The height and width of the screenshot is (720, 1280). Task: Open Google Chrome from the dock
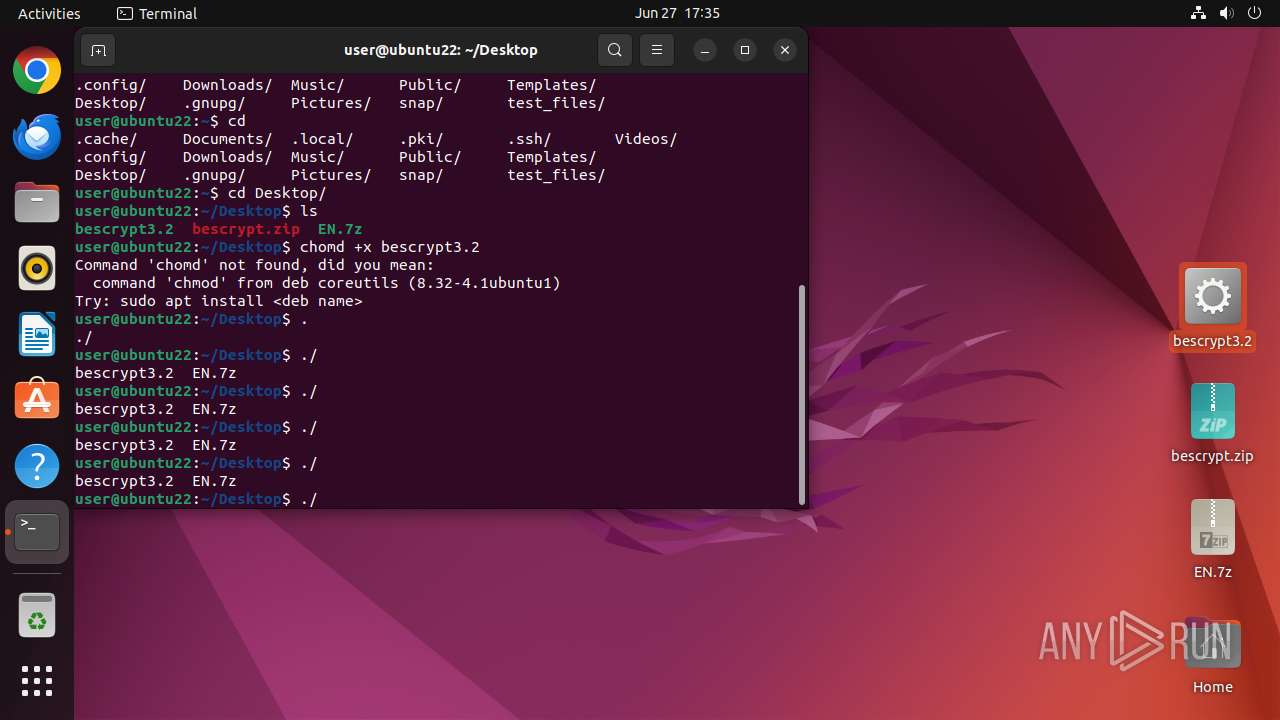37,70
